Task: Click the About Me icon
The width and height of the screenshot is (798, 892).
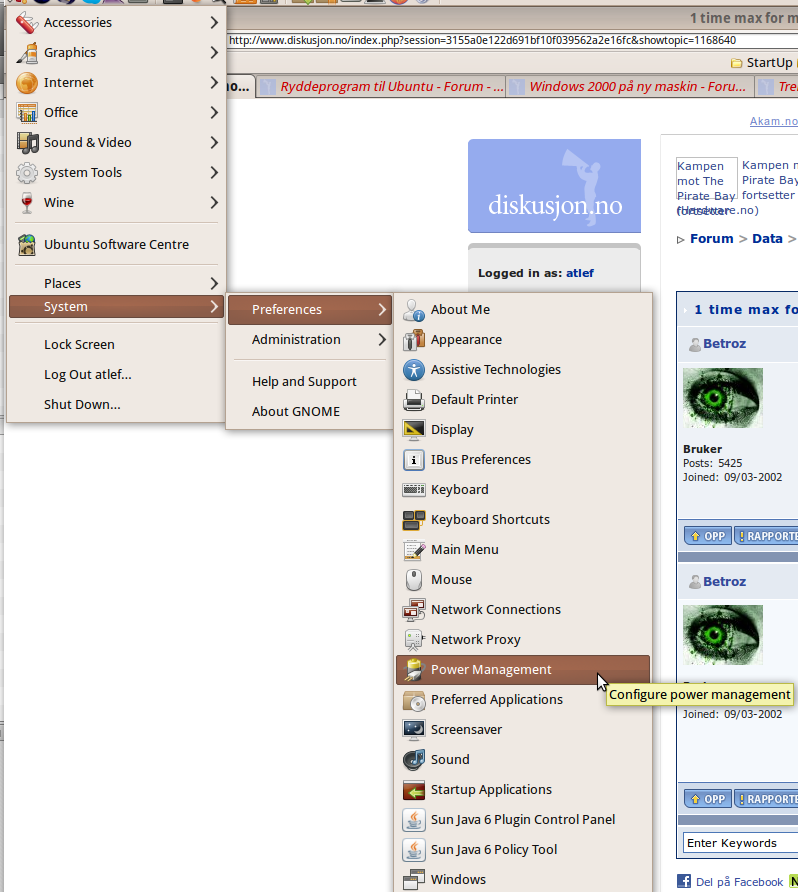Action: pyautogui.click(x=414, y=310)
